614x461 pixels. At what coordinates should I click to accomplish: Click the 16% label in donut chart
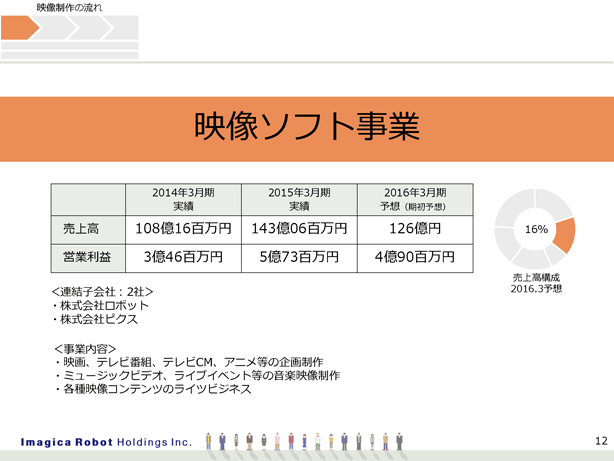(x=536, y=229)
